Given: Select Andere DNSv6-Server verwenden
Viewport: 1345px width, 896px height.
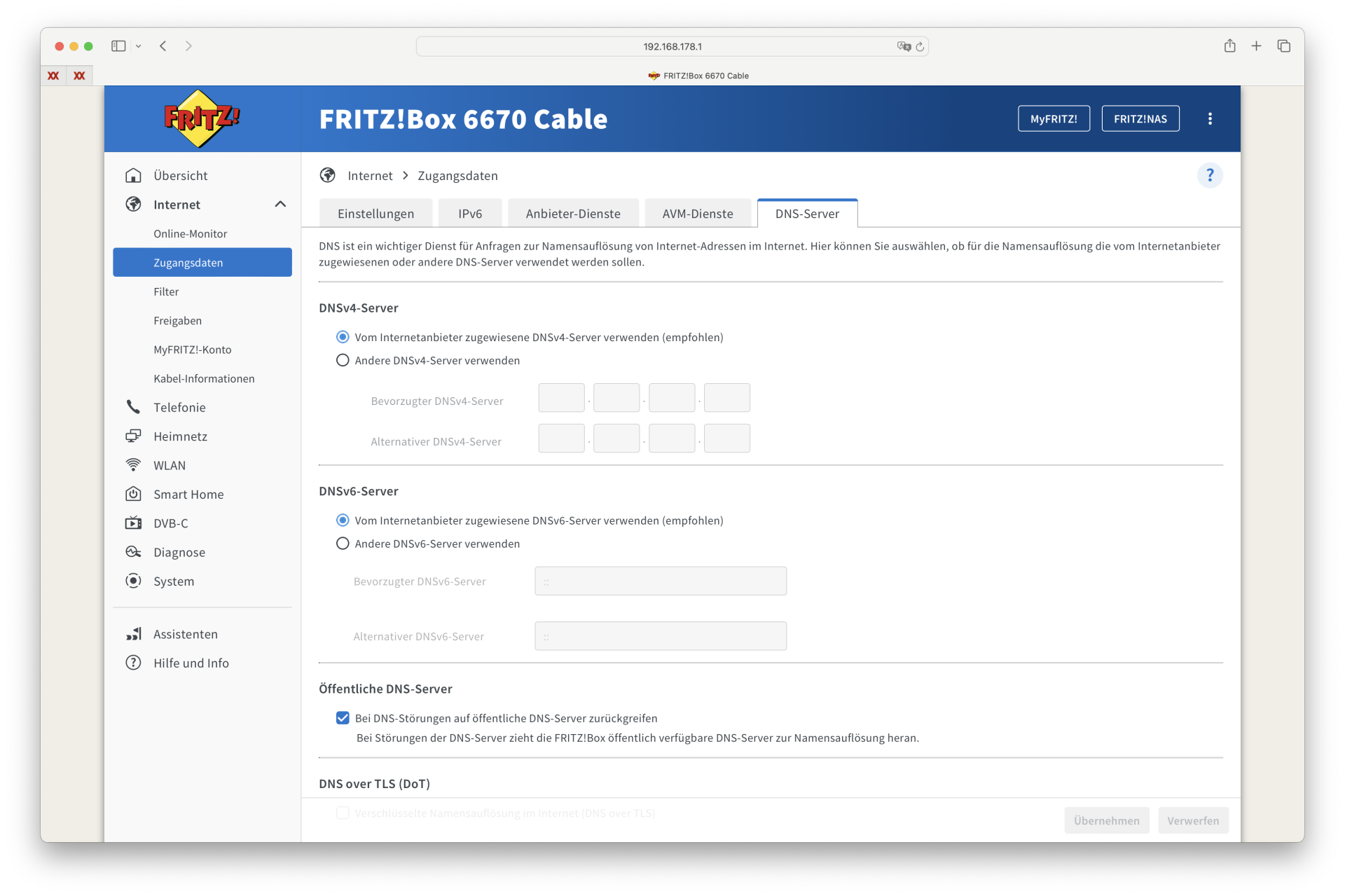Looking at the screenshot, I should click(x=343, y=544).
